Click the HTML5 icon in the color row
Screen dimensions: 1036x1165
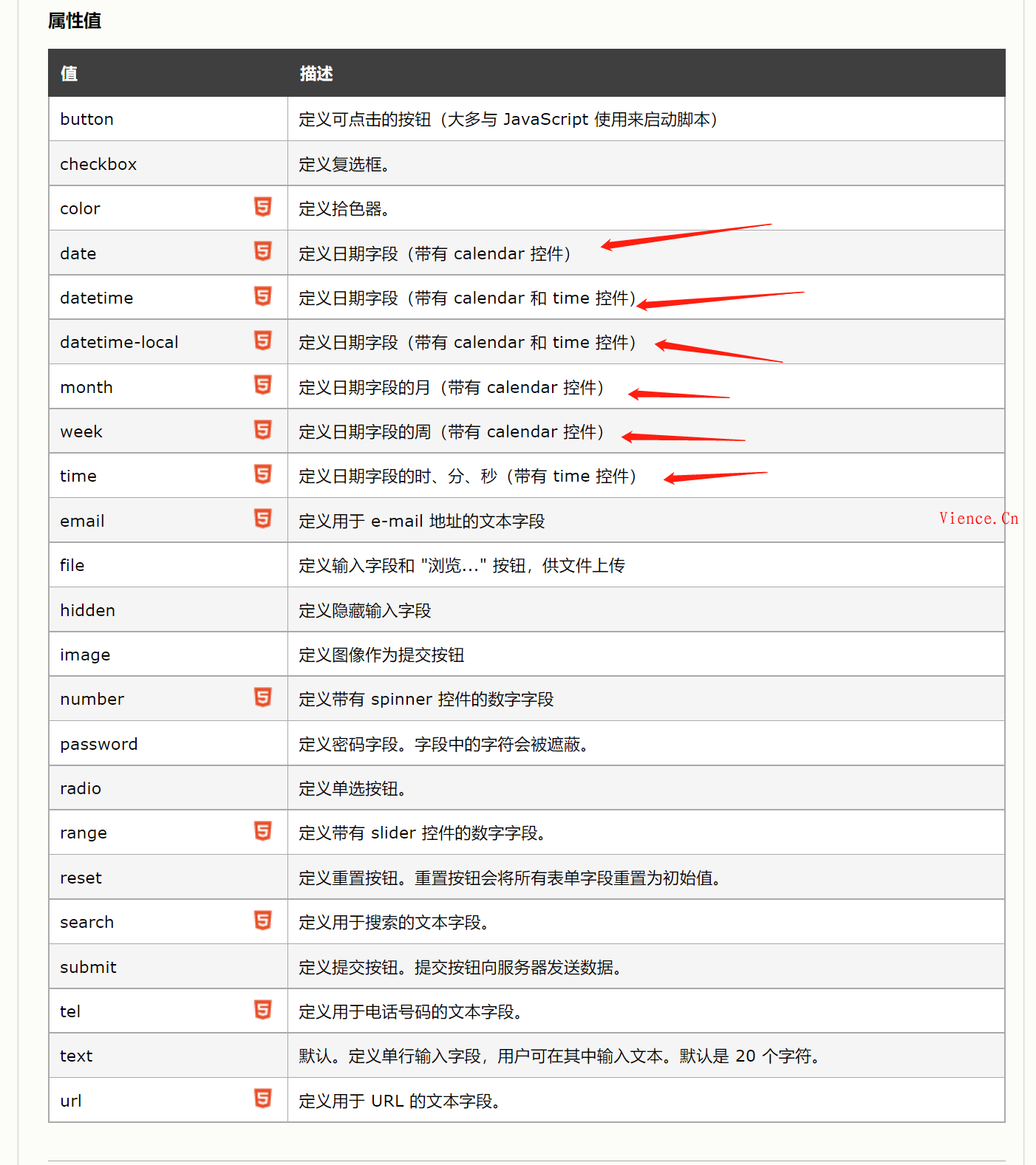(x=262, y=207)
